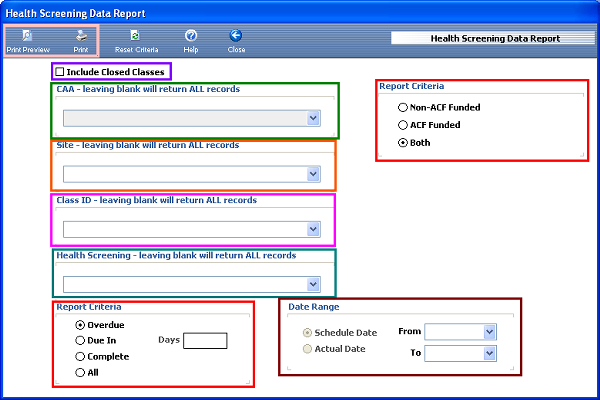The height and width of the screenshot is (400, 600).
Task: Select the Non-ACF Funded radio button
Action: [x=403, y=107]
